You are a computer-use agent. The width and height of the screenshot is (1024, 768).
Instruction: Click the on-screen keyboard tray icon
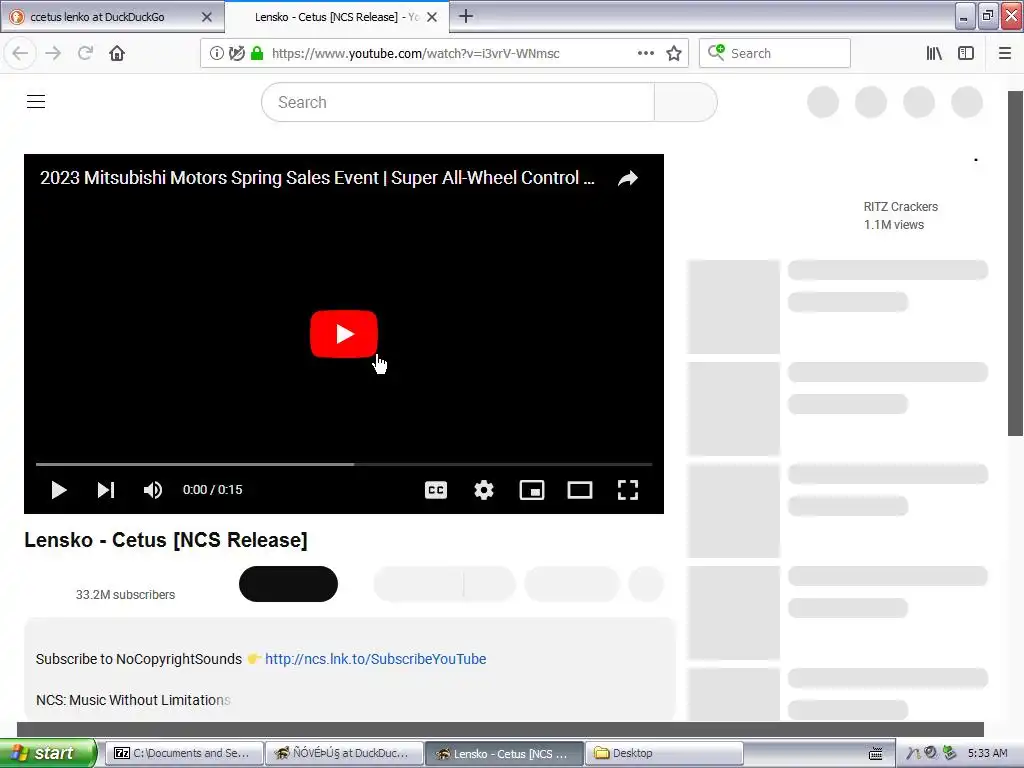click(876, 754)
